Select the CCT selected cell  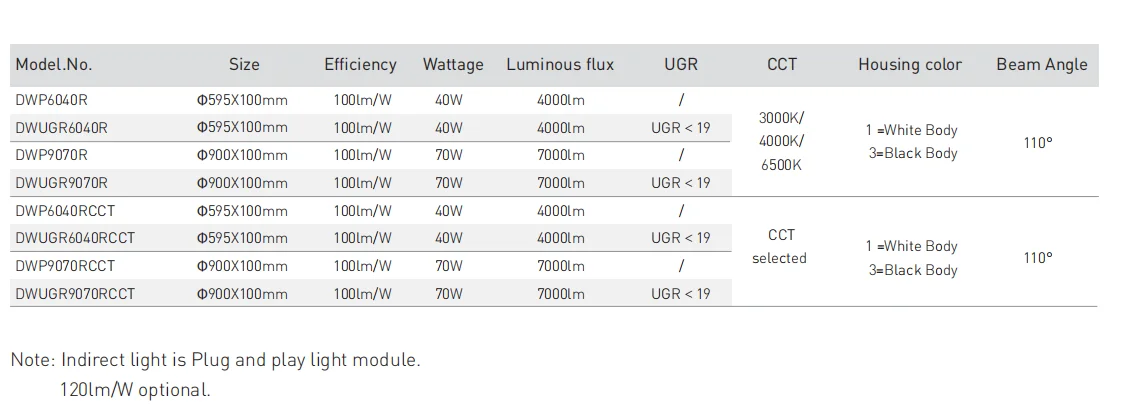(x=780, y=247)
